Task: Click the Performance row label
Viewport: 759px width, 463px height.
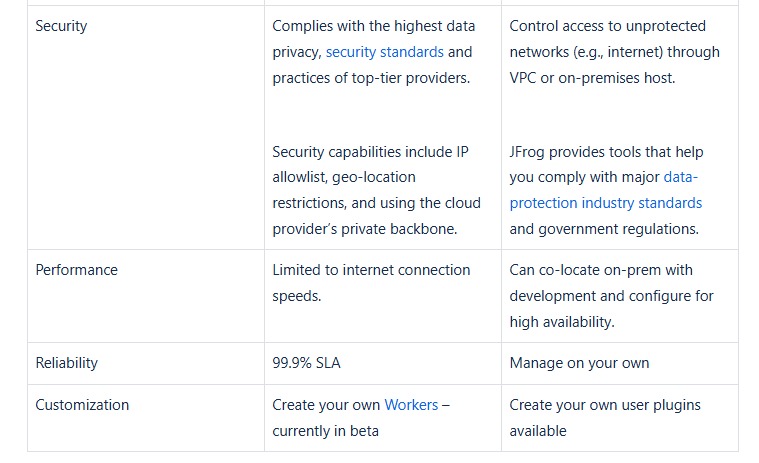Action: click(x=76, y=270)
